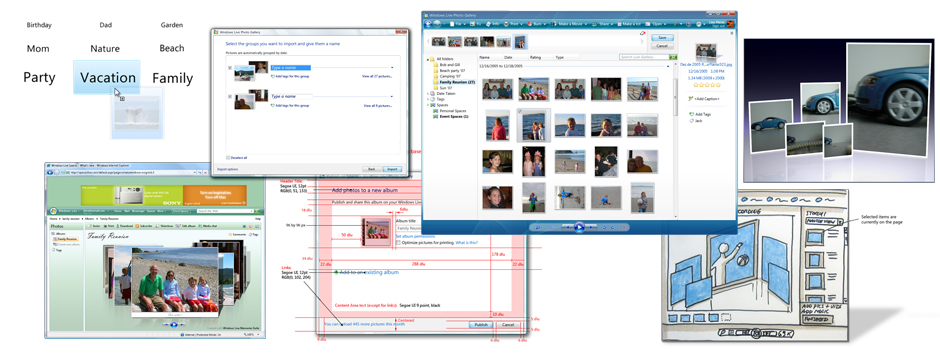Viewport: 940px width, 360px height.
Task: Uncheck the second import group checkbox
Action: click(230, 96)
